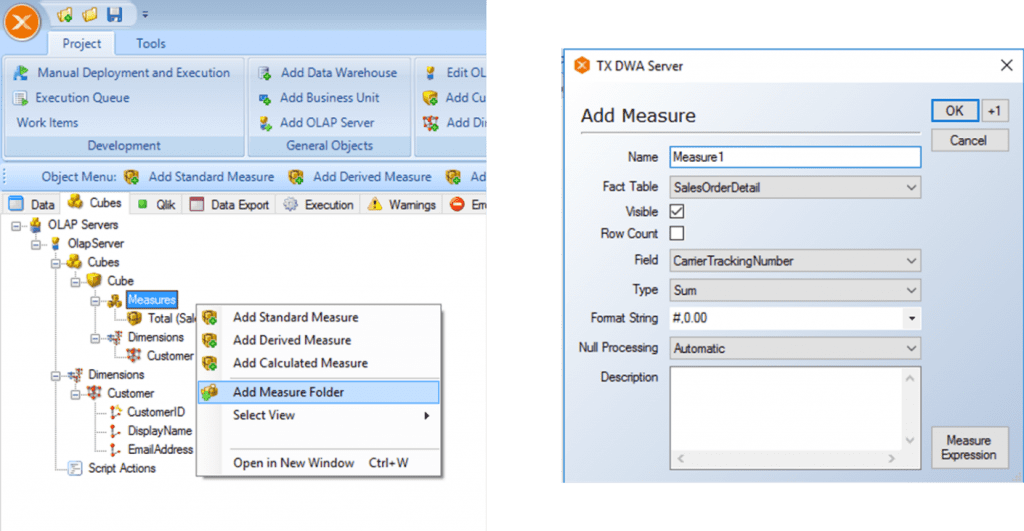Open the Format String dropdown arrow
The image size is (1024, 531).
click(x=912, y=319)
